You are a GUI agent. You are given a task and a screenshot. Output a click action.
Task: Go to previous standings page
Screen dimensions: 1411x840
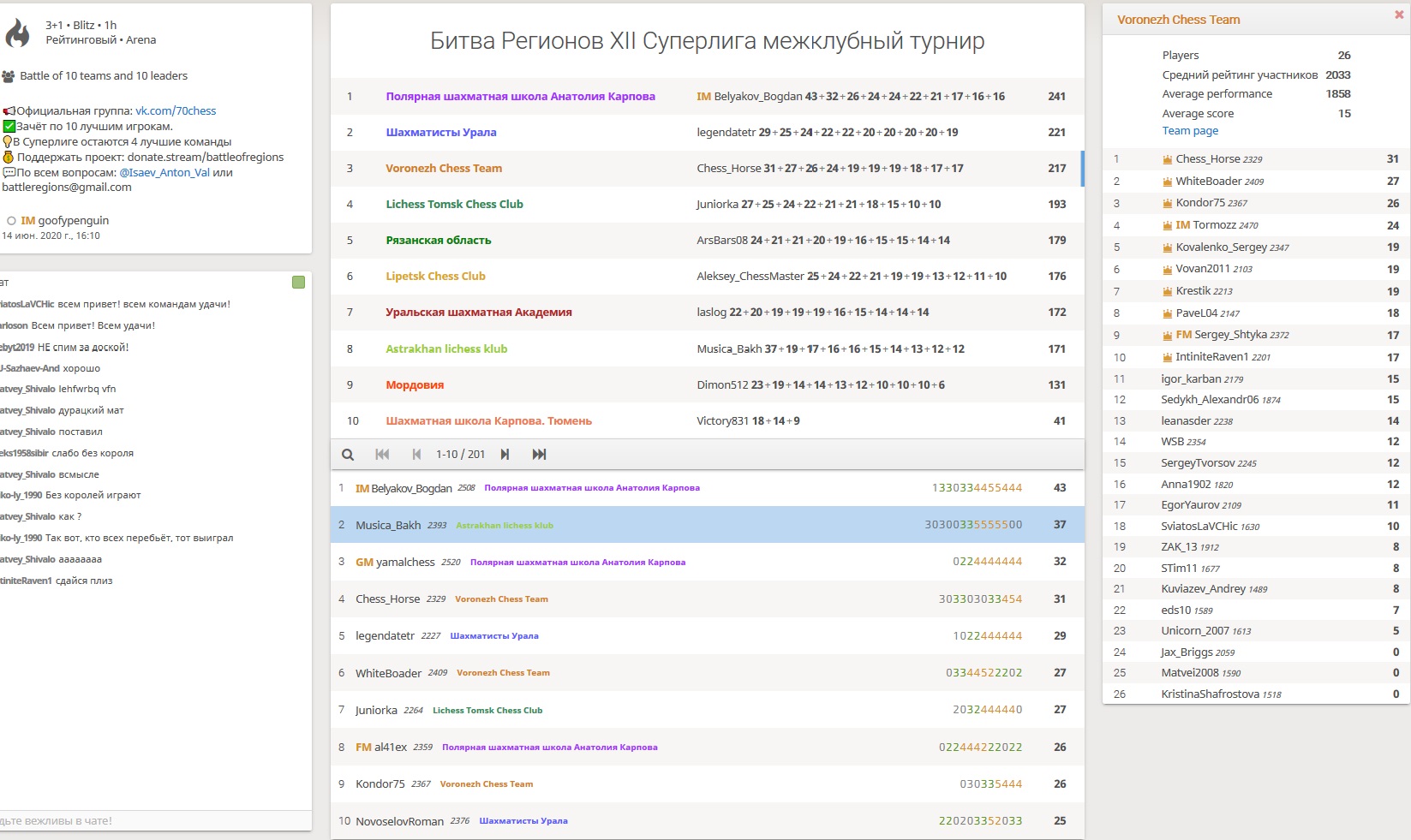(x=416, y=455)
